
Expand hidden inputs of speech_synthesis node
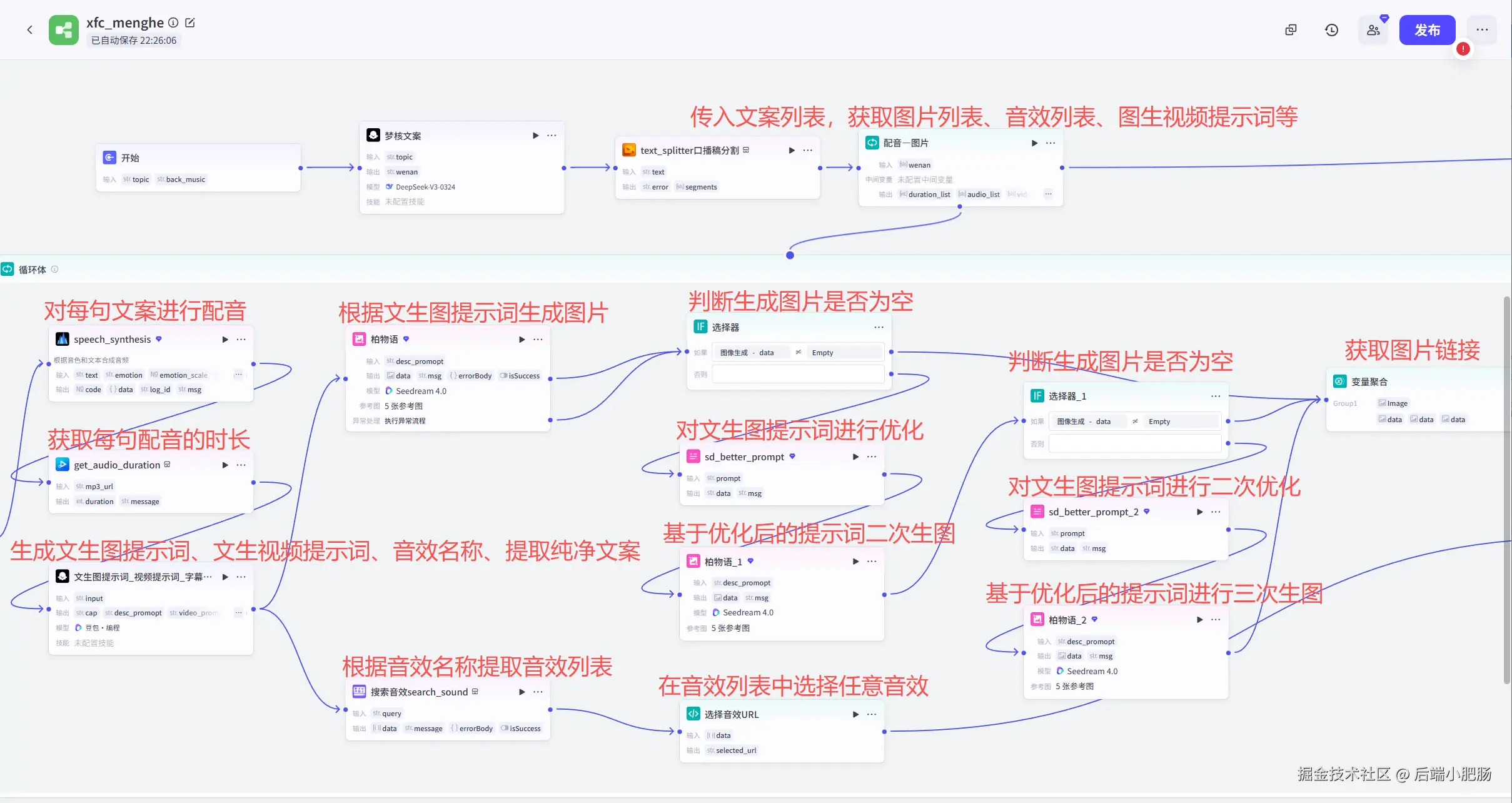pos(238,375)
